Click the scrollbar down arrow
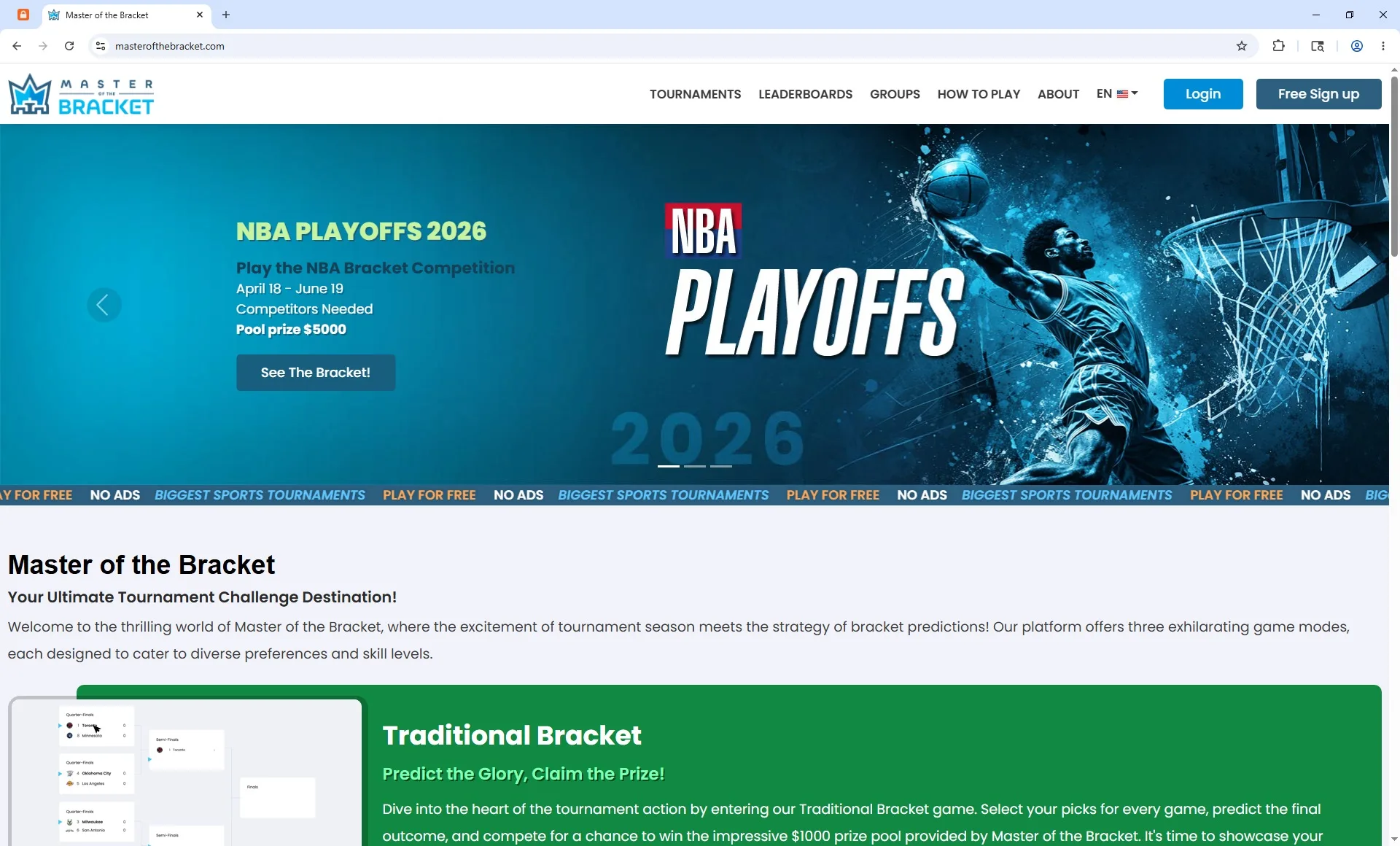The image size is (1400, 846). coord(1394,839)
